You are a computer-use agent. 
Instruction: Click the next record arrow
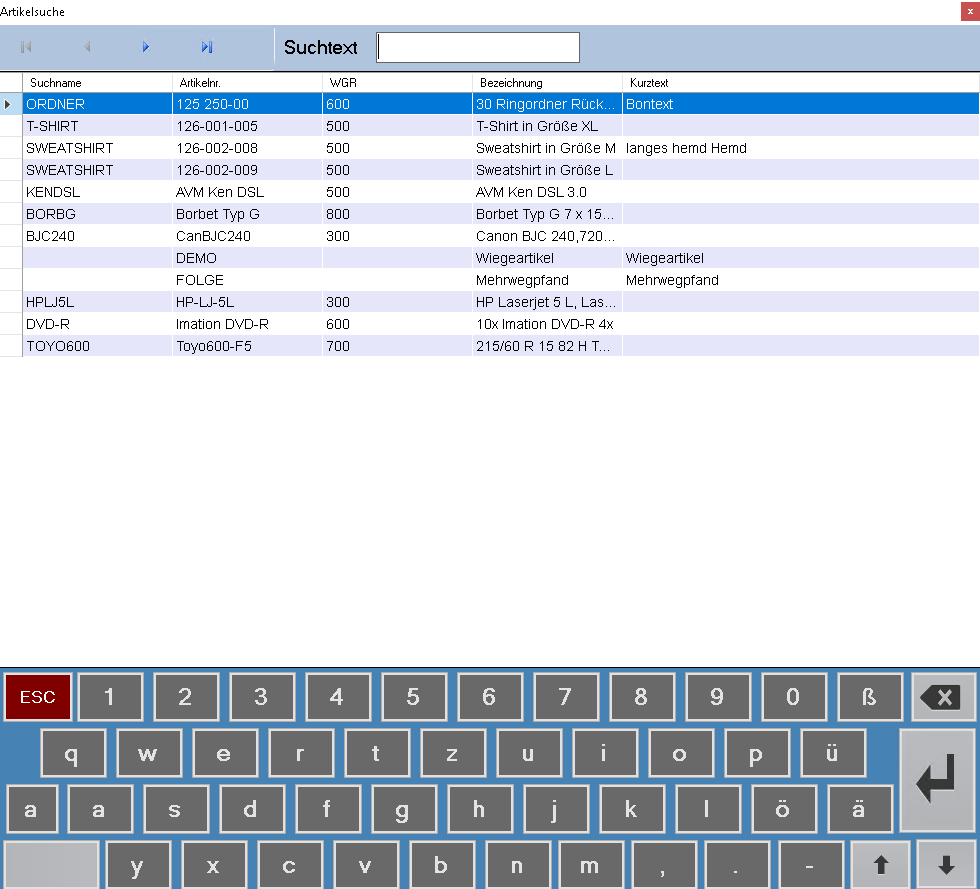pyautogui.click(x=146, y=47)
